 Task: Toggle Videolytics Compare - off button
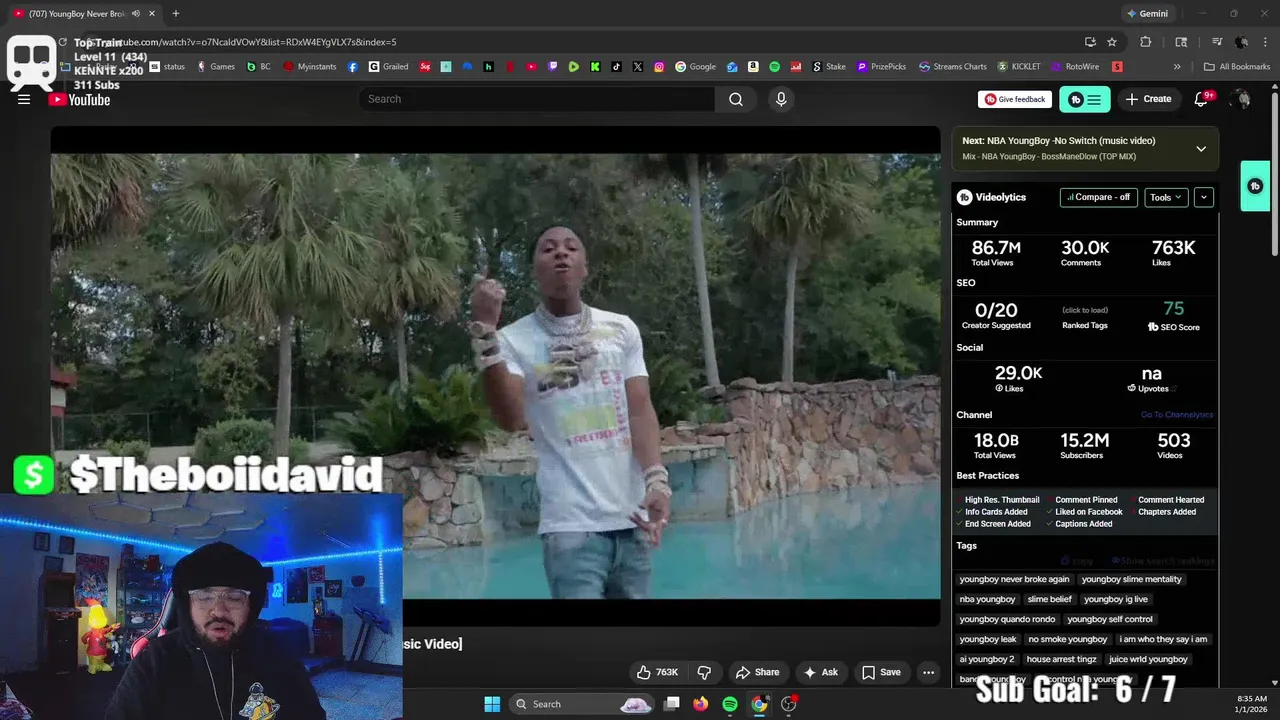click(1098, 197)
